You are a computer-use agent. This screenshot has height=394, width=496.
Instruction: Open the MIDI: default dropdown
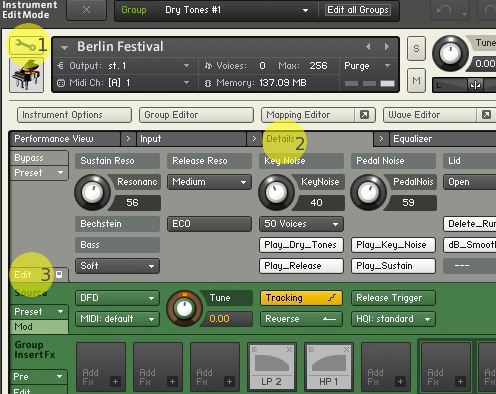click(x=117, y=319)
